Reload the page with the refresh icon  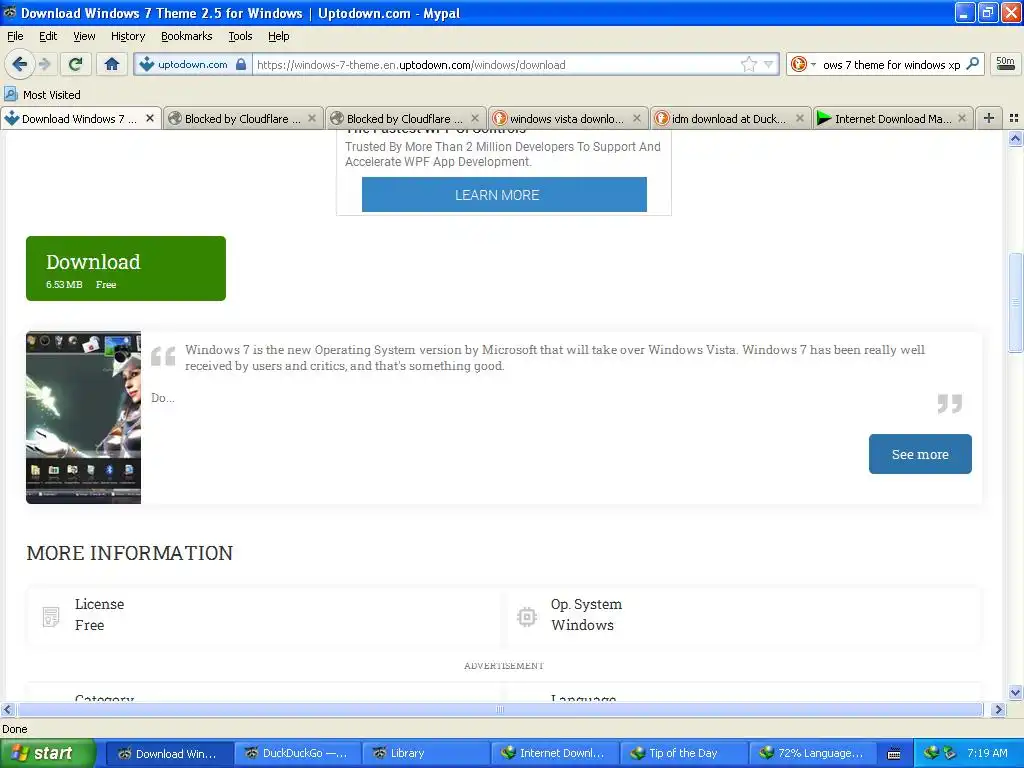75,64
